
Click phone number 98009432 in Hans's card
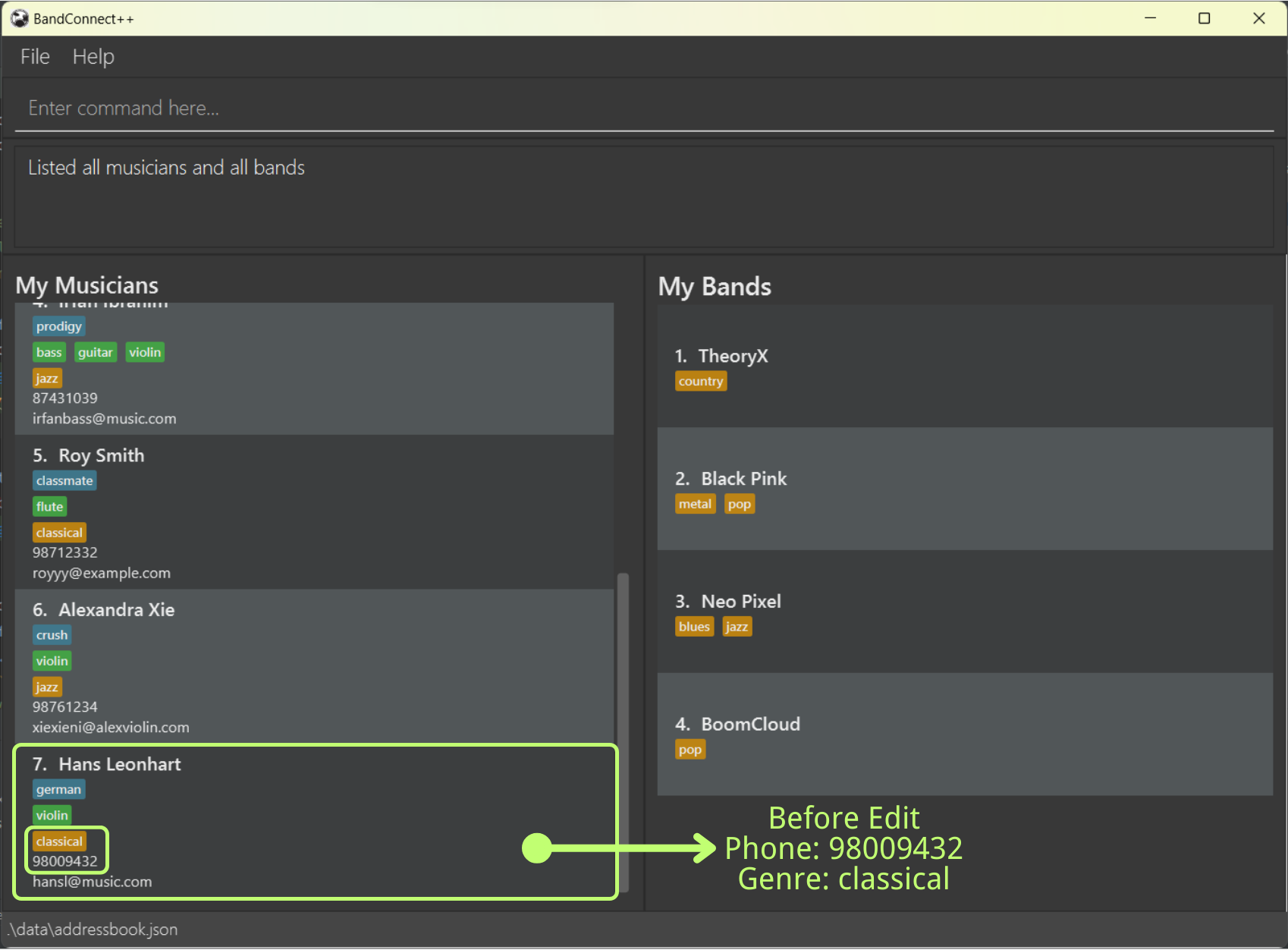click(65, 861)
